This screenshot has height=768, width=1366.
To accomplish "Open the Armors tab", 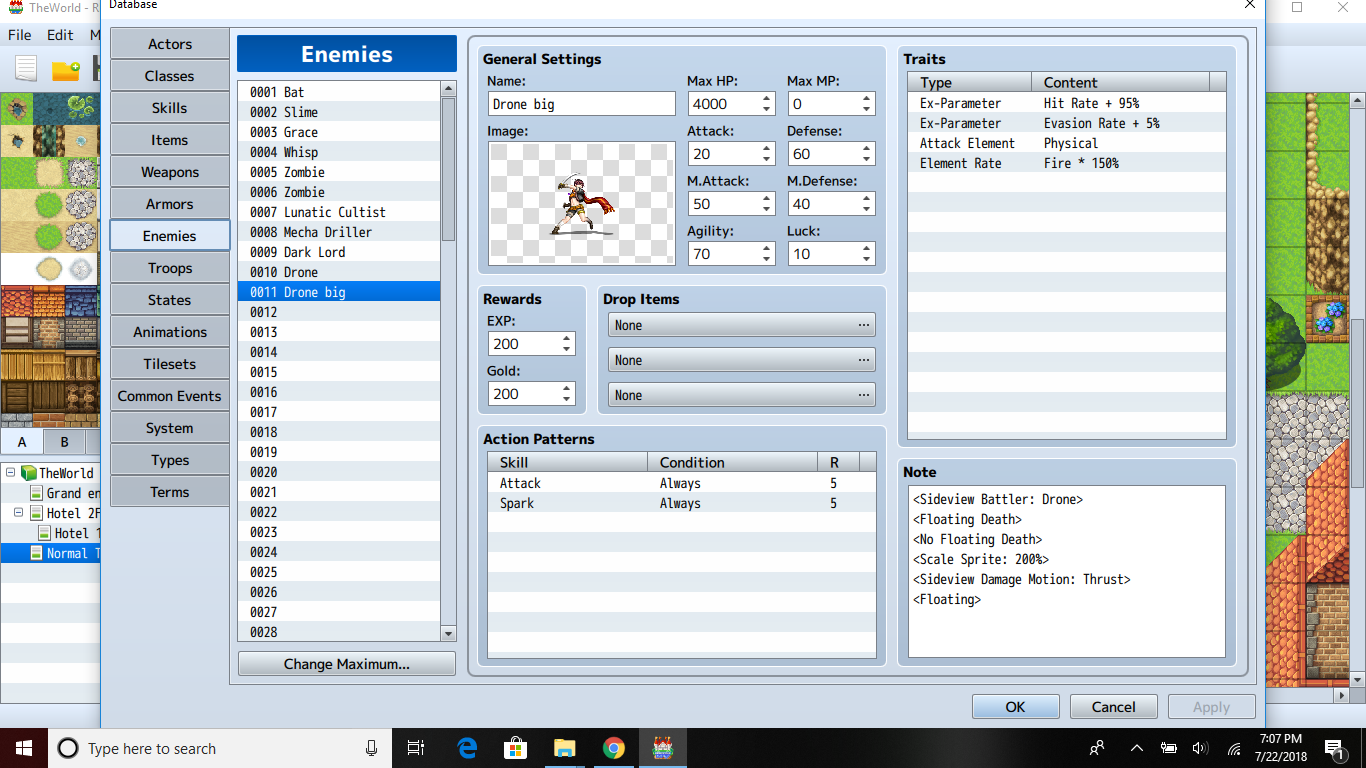I will pos(170,204).
